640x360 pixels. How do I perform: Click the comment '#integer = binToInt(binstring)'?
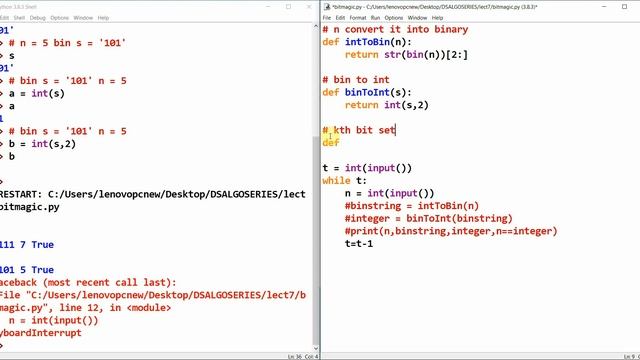point(429,219)
